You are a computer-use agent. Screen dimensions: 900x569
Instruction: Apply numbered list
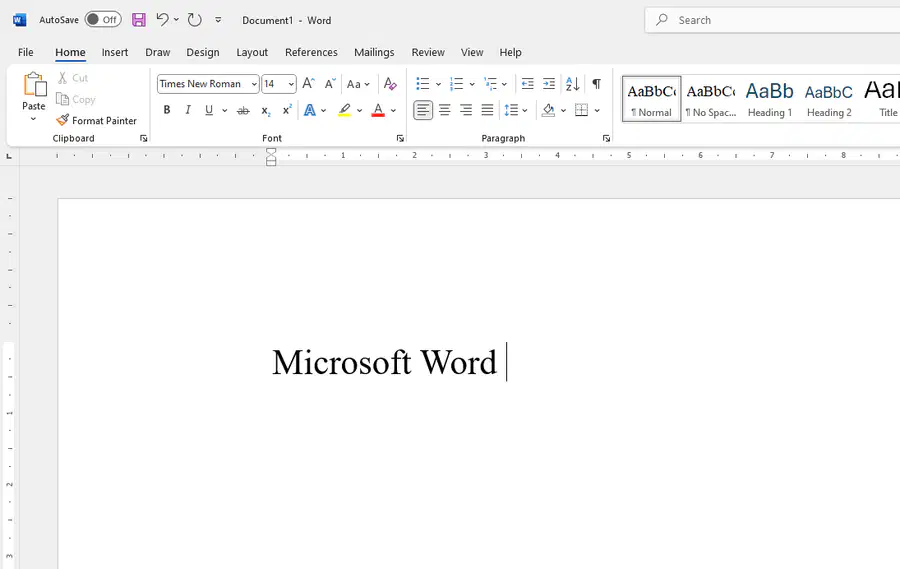tap(456, 84)
